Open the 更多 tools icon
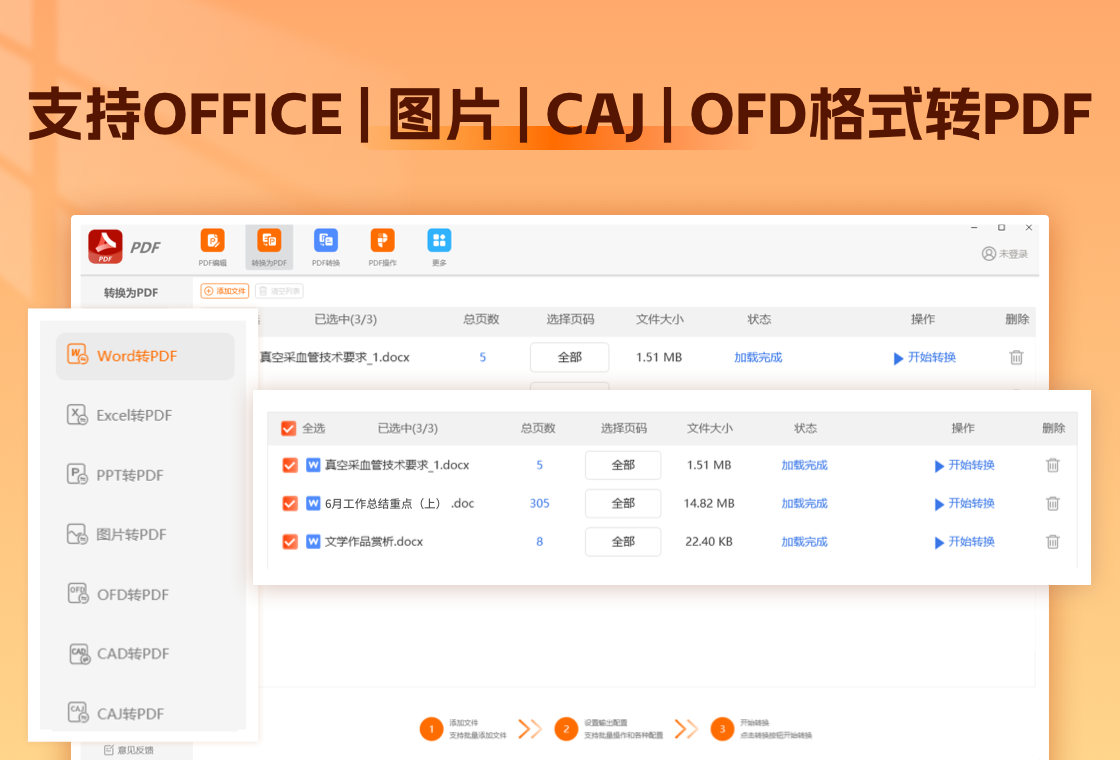Viewport: 1120px width, 760px height. (439, 247)
